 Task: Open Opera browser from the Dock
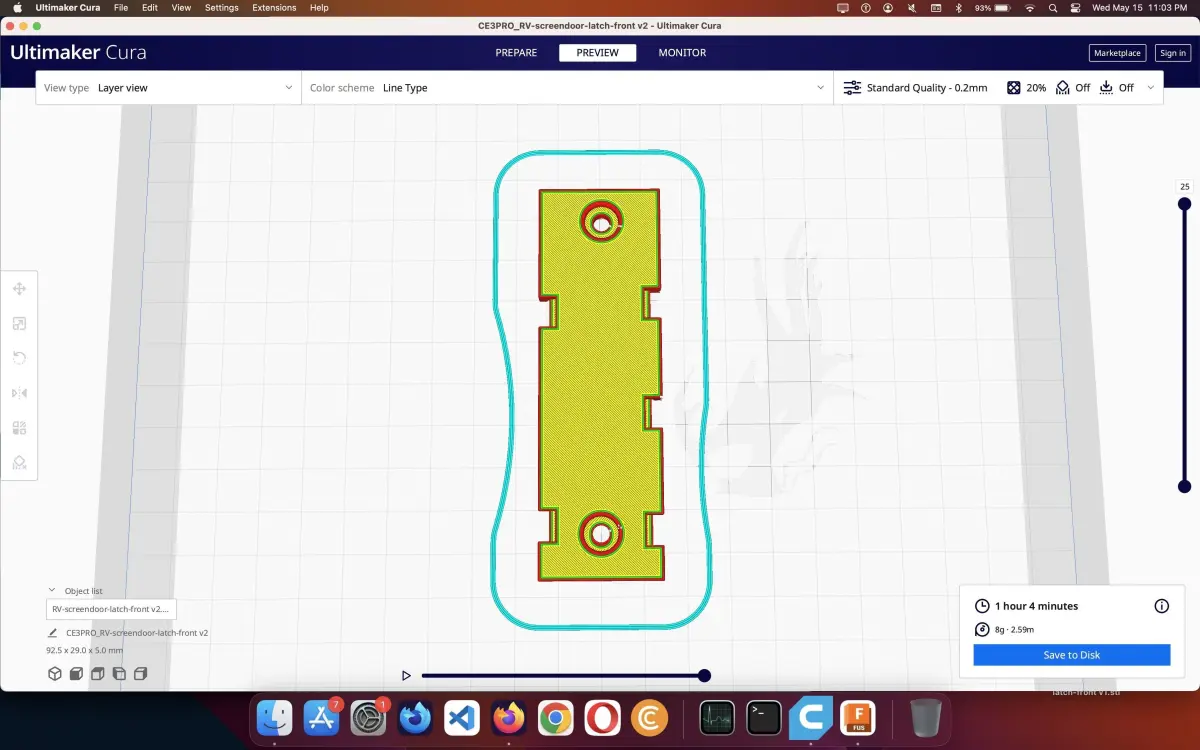coord(602,718)
